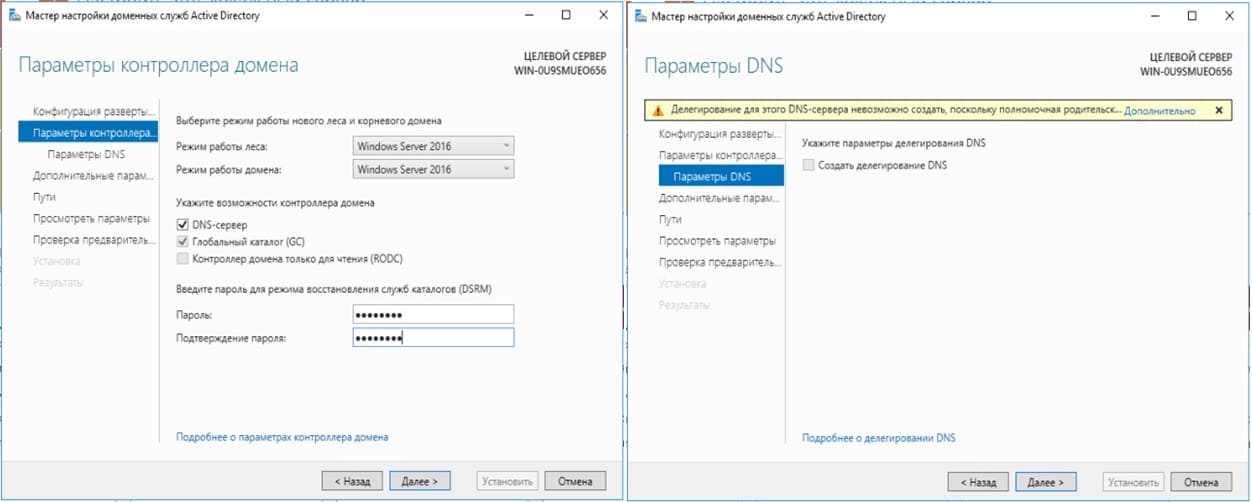Select Пути step in the right wizard navigation
The height and width of the screenshot is (502, 1252).
tap(670, 219)
